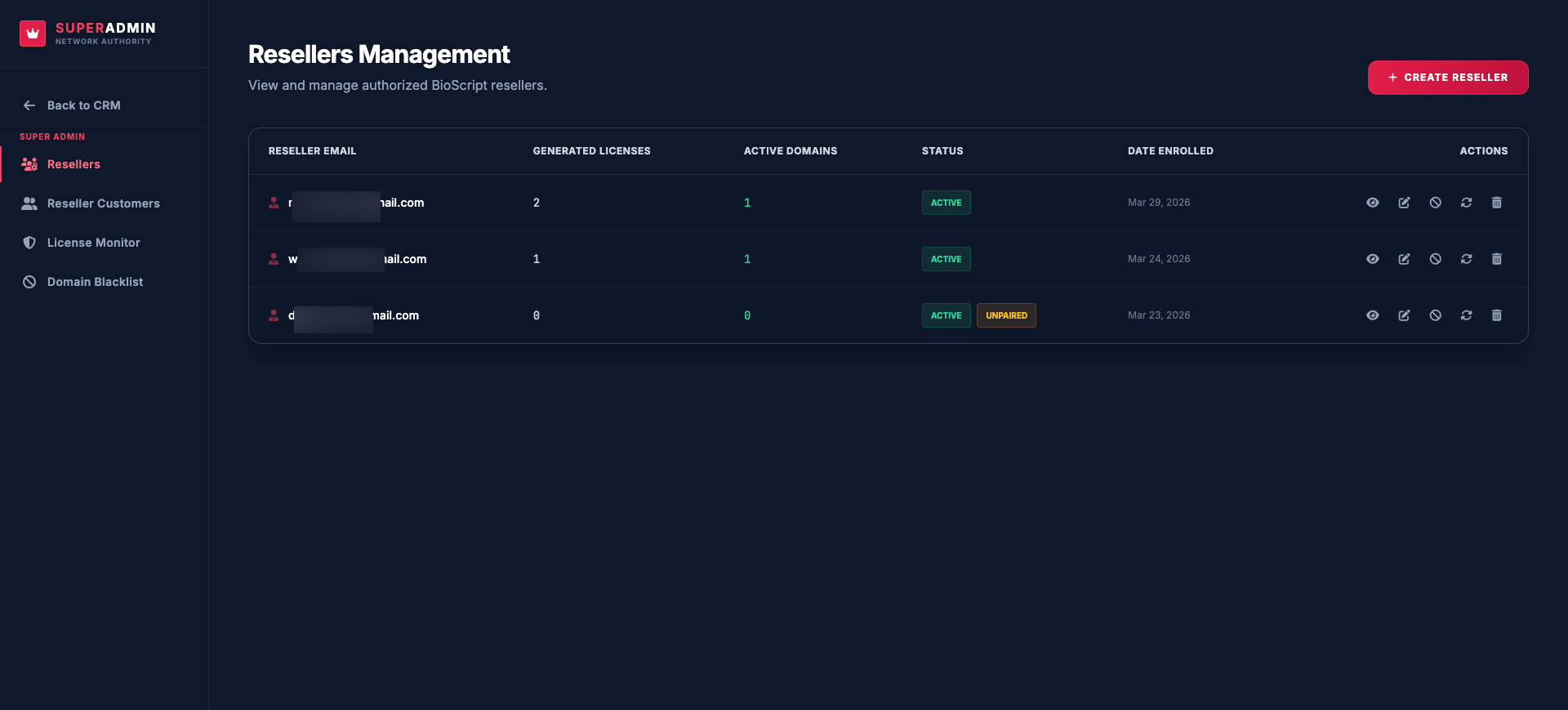This screenshot has width=1568, height=710.
Task: Open the Reseller Customers sidebar item
Action: pyautogui.click(x=105, y=203)
